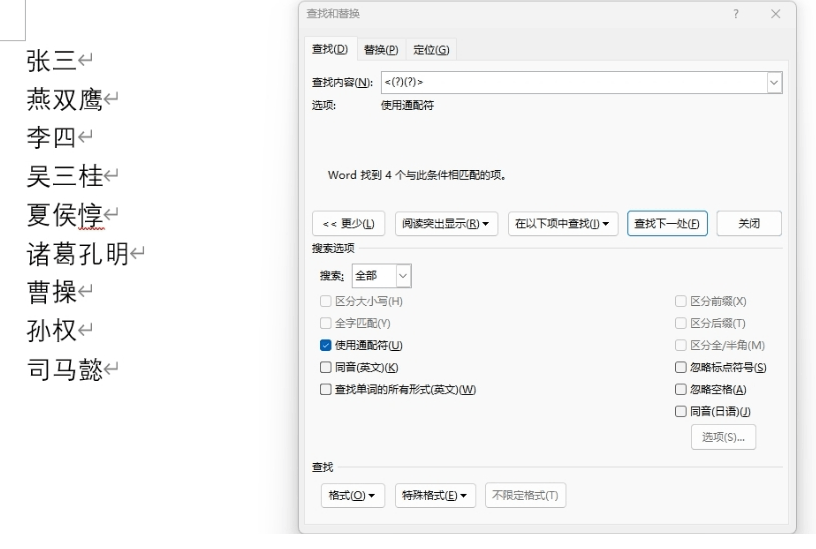The height and width of the screenshot is (549, 816).
Task: Toggle the 全字匹配(Y) checkbox
Action: tap(326, 323)
